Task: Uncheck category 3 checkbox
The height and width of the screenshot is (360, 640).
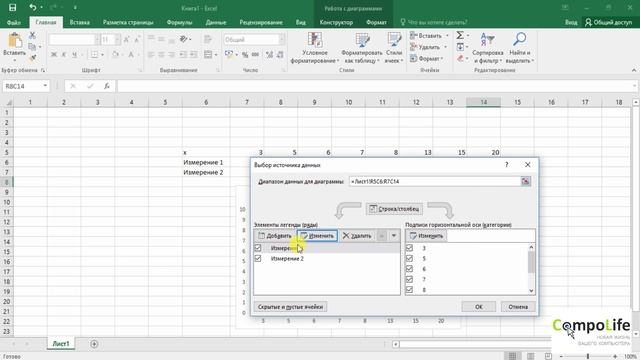Action: point(409,248)
